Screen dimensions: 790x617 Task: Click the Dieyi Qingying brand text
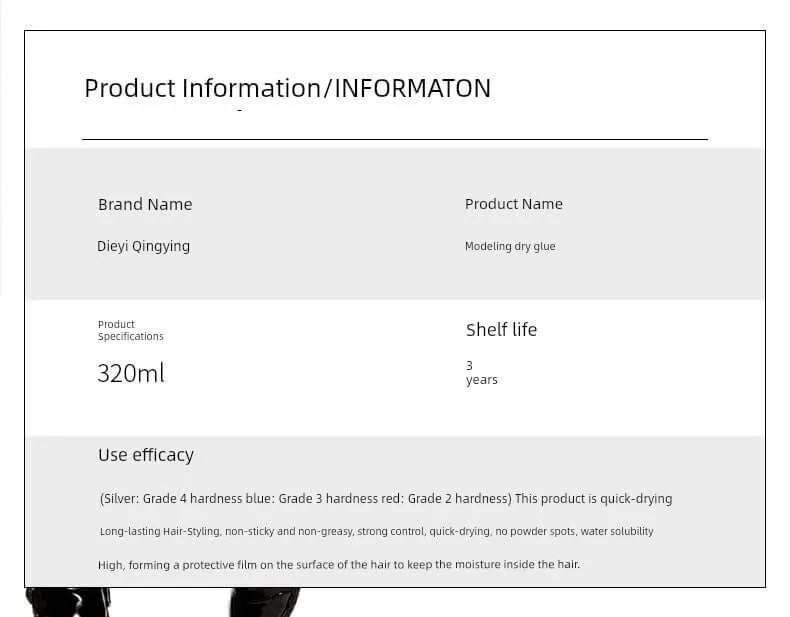pos(143,246)
